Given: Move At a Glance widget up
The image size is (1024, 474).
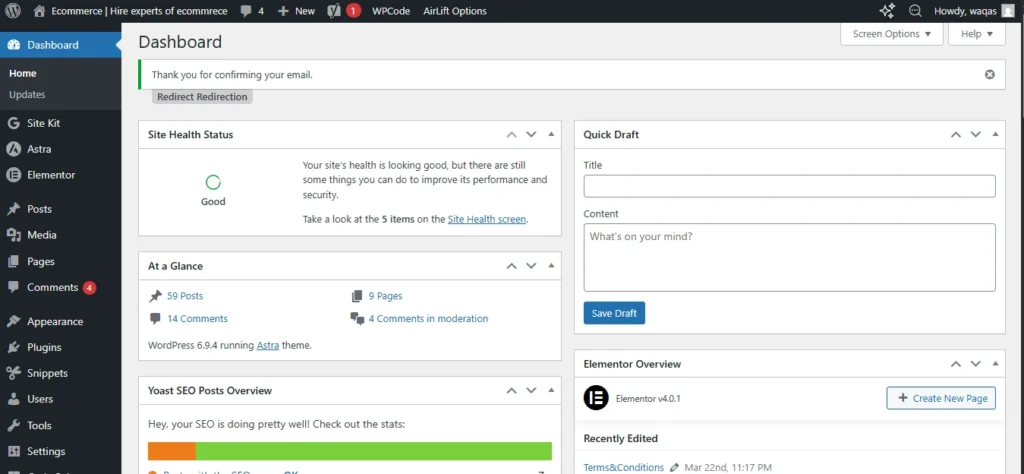Looking at the screenshot, I should click(511, 266).
